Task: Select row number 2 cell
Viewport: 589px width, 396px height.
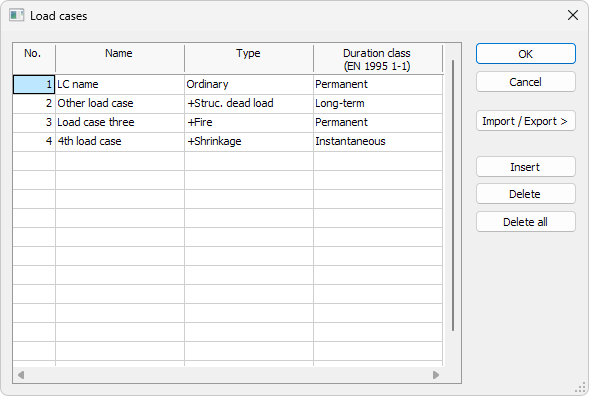Action: (34, 104)
